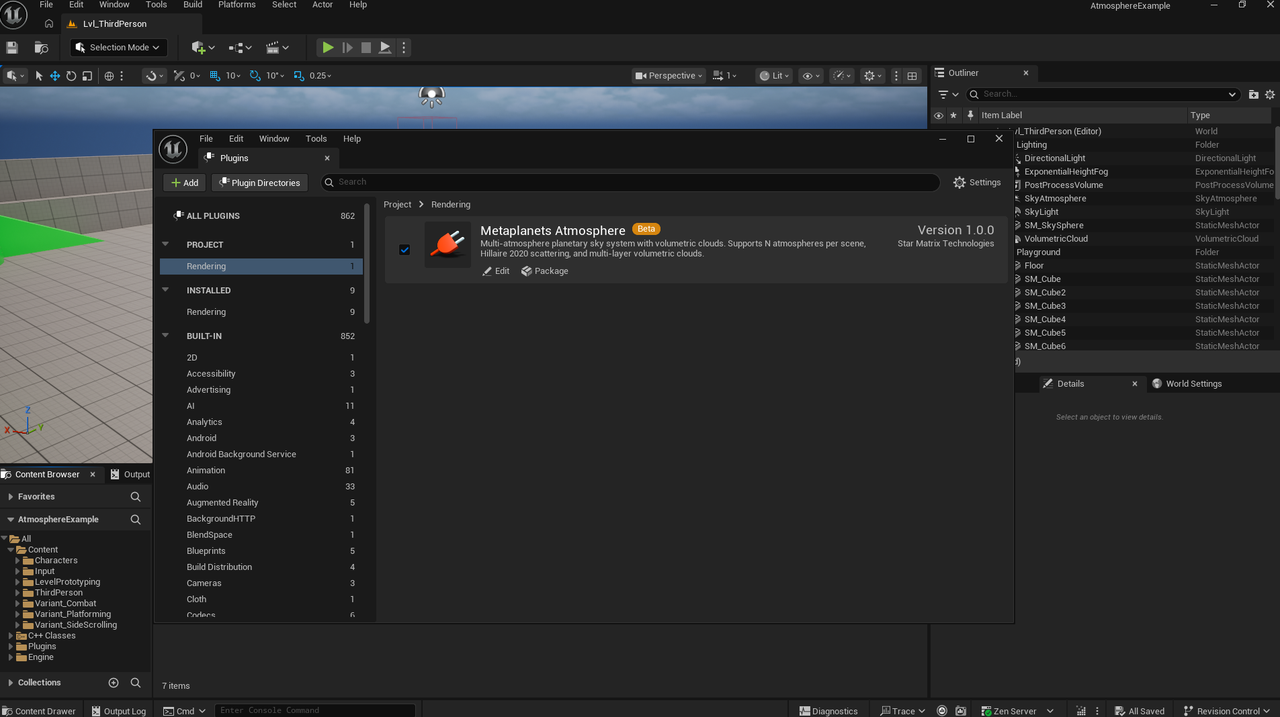The width and height of the screenshot is (1280, 717).
Task: Open the Plugins window Settings button
Action: click(x=977, y=182)
